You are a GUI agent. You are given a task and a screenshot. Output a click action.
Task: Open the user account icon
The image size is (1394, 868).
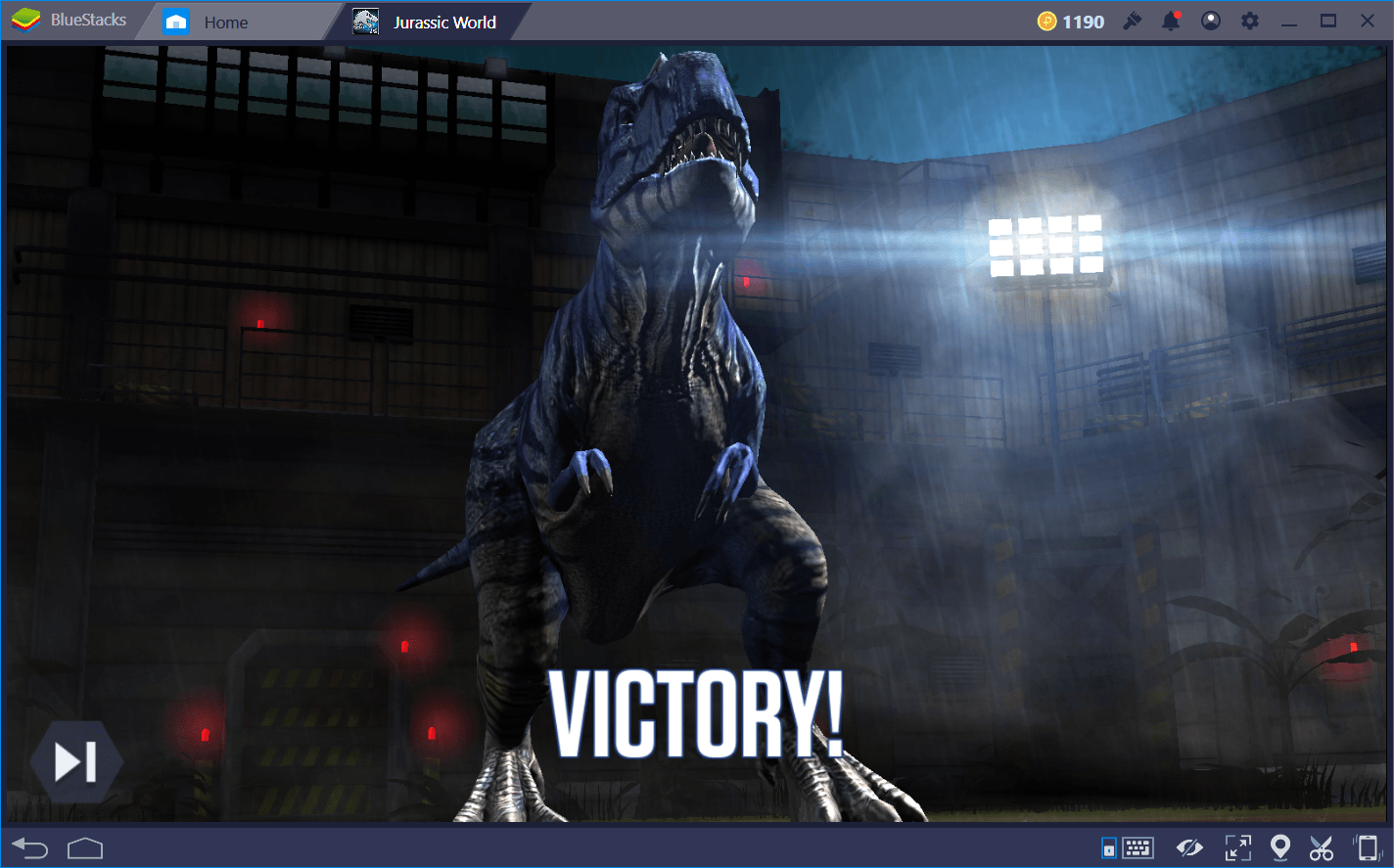[1211, 21]
